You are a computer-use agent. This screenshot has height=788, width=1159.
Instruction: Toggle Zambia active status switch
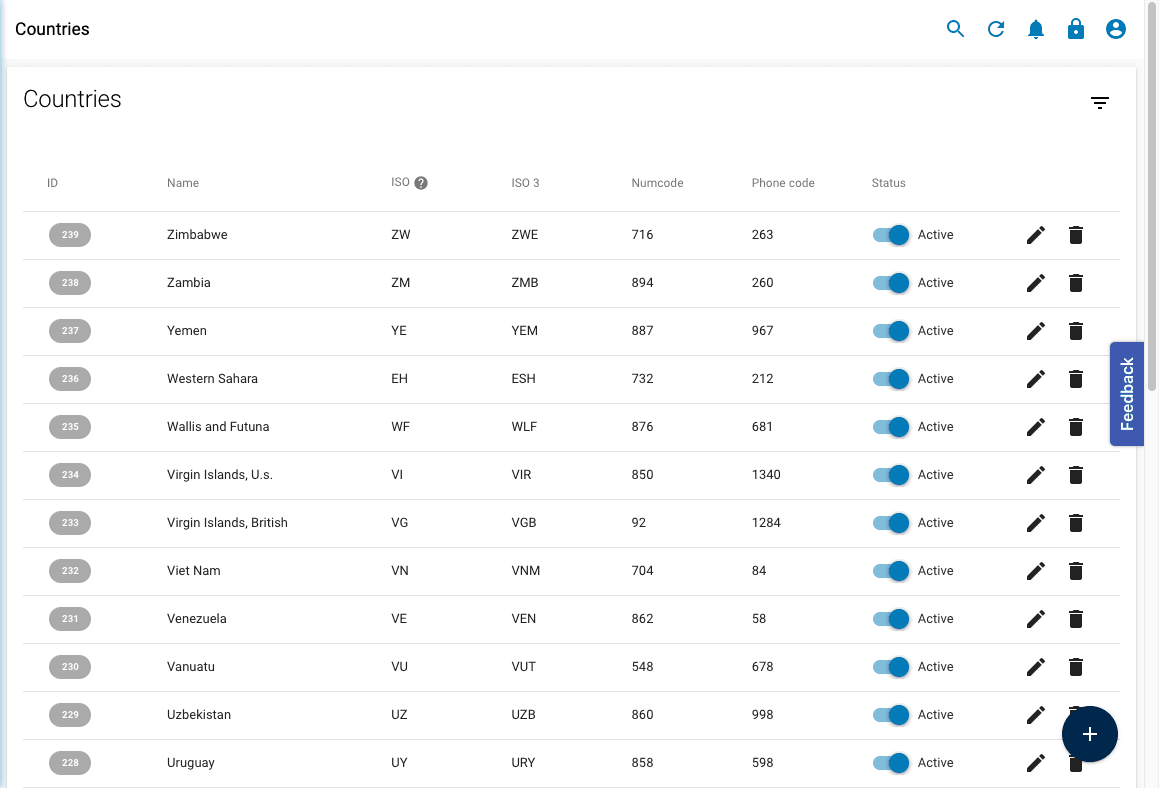point(891,283)
